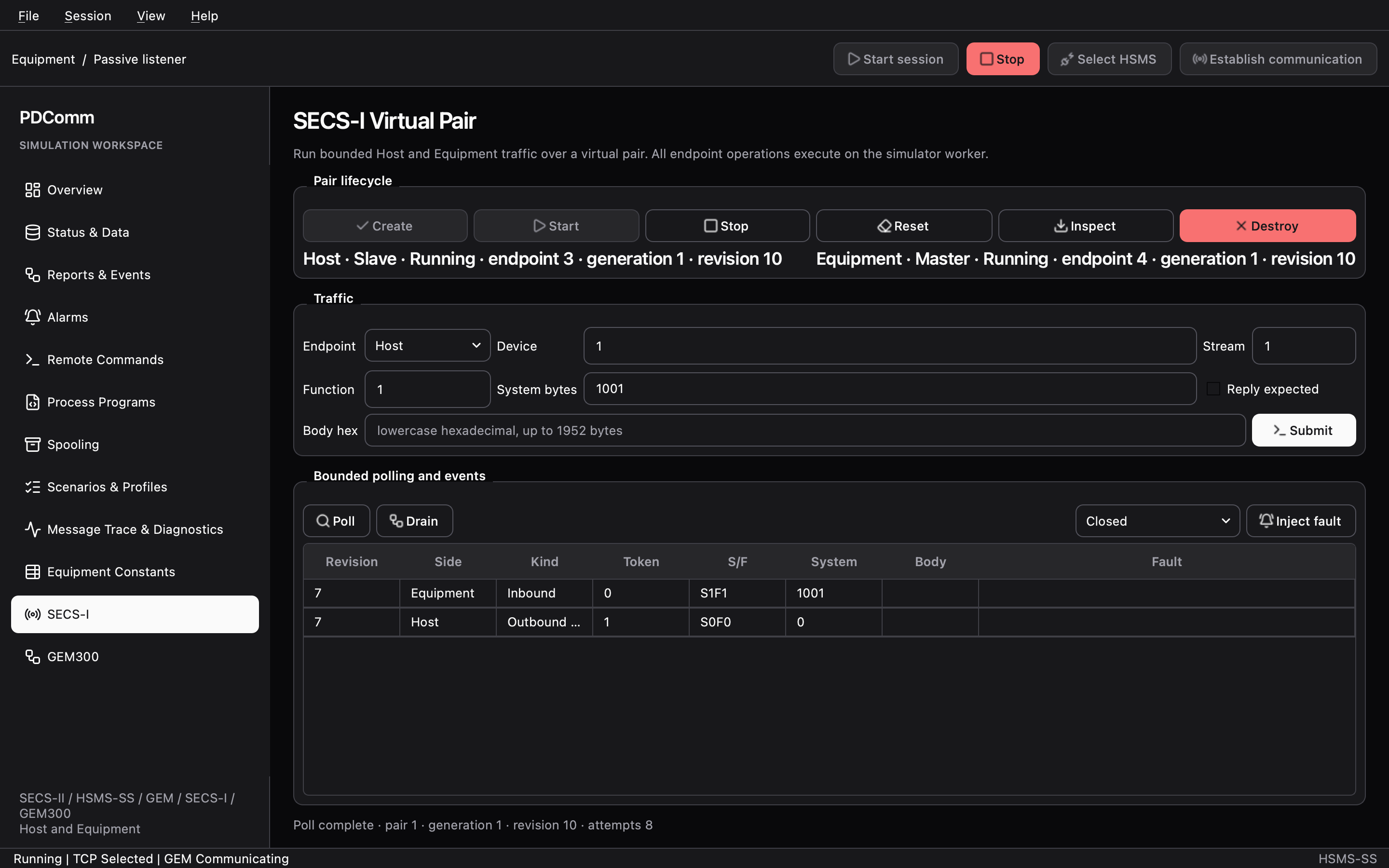Expand the Endpoint Host dropdown

pyautogui.click(x=428, y=346)
